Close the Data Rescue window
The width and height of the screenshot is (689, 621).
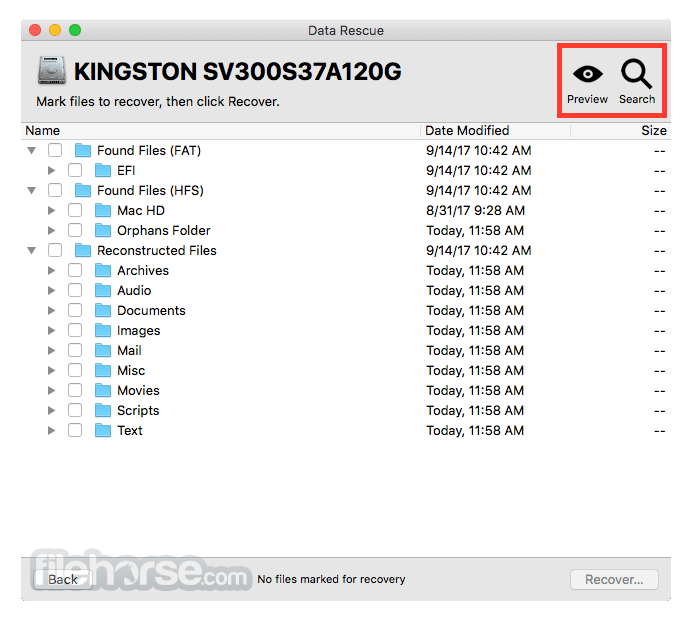tap(35, 30)
